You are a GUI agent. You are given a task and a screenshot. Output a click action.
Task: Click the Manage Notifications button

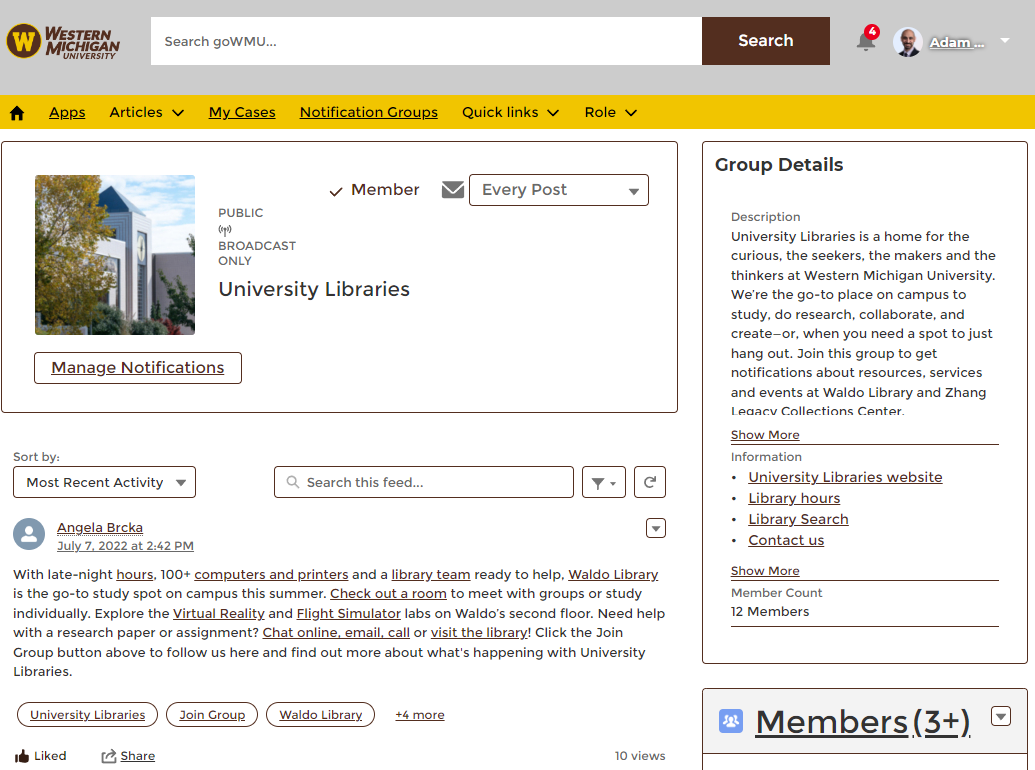point(138,367)
